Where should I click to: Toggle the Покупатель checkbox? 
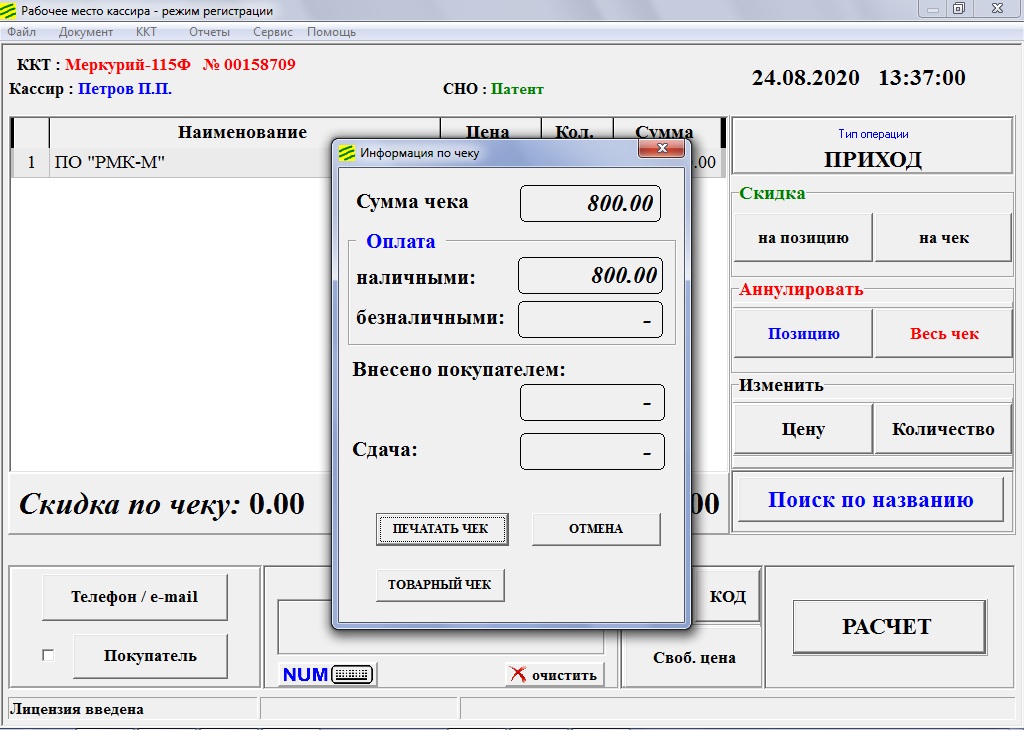click(x=48, y=656)
